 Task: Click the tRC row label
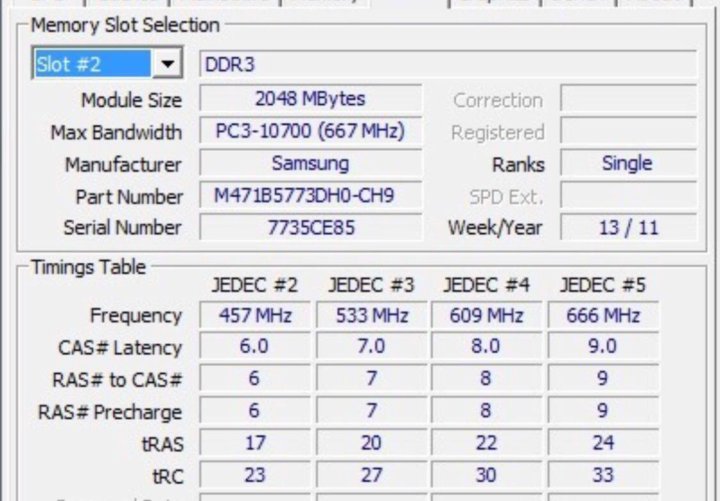coord(168,476)
